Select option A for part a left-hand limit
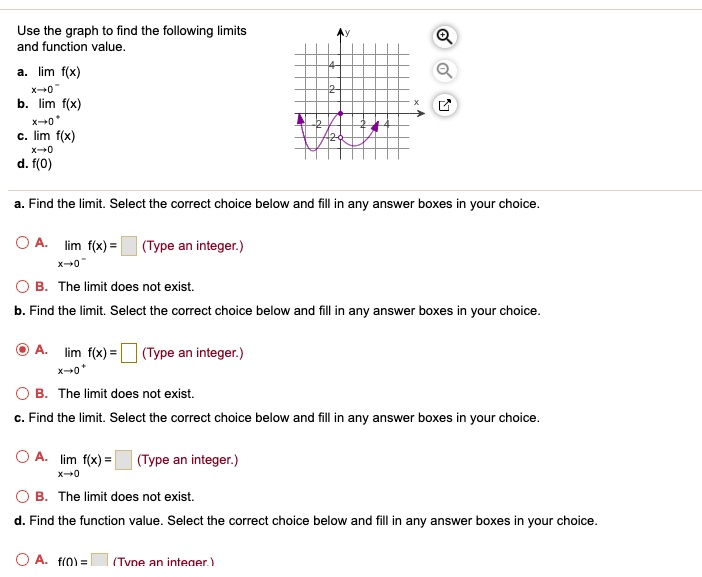 click(x=23, y=242)
